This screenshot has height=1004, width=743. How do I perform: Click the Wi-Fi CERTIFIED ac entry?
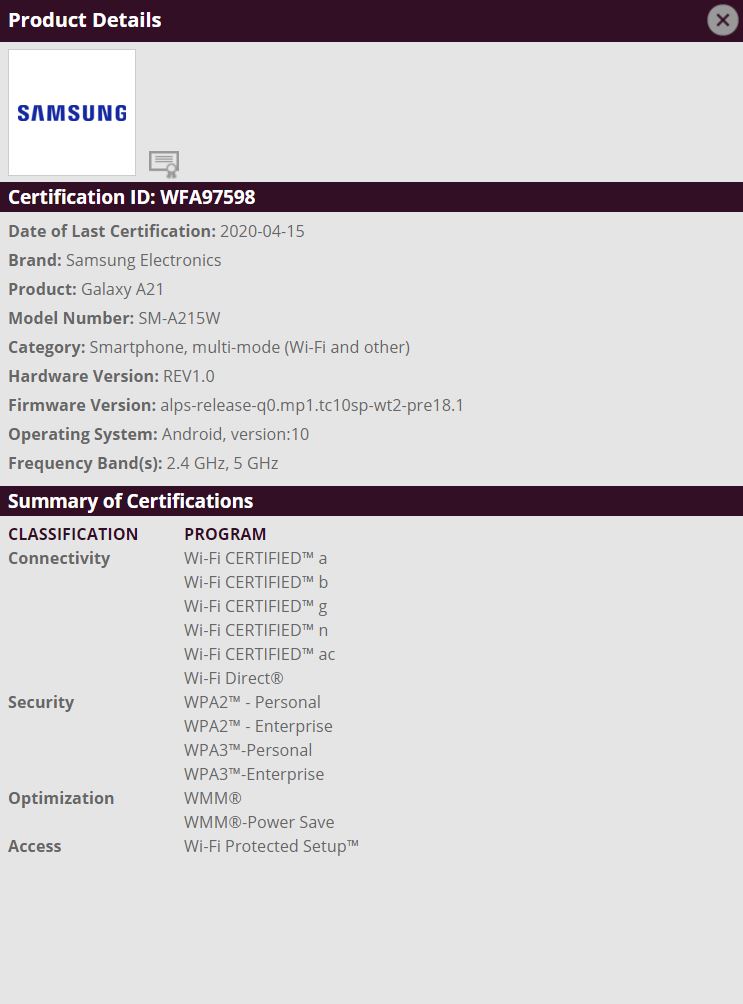(259, 654)
